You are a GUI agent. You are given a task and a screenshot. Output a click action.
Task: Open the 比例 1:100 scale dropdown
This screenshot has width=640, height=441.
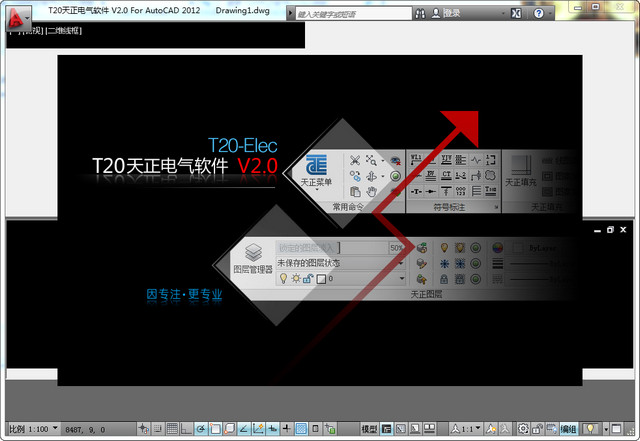34,429
